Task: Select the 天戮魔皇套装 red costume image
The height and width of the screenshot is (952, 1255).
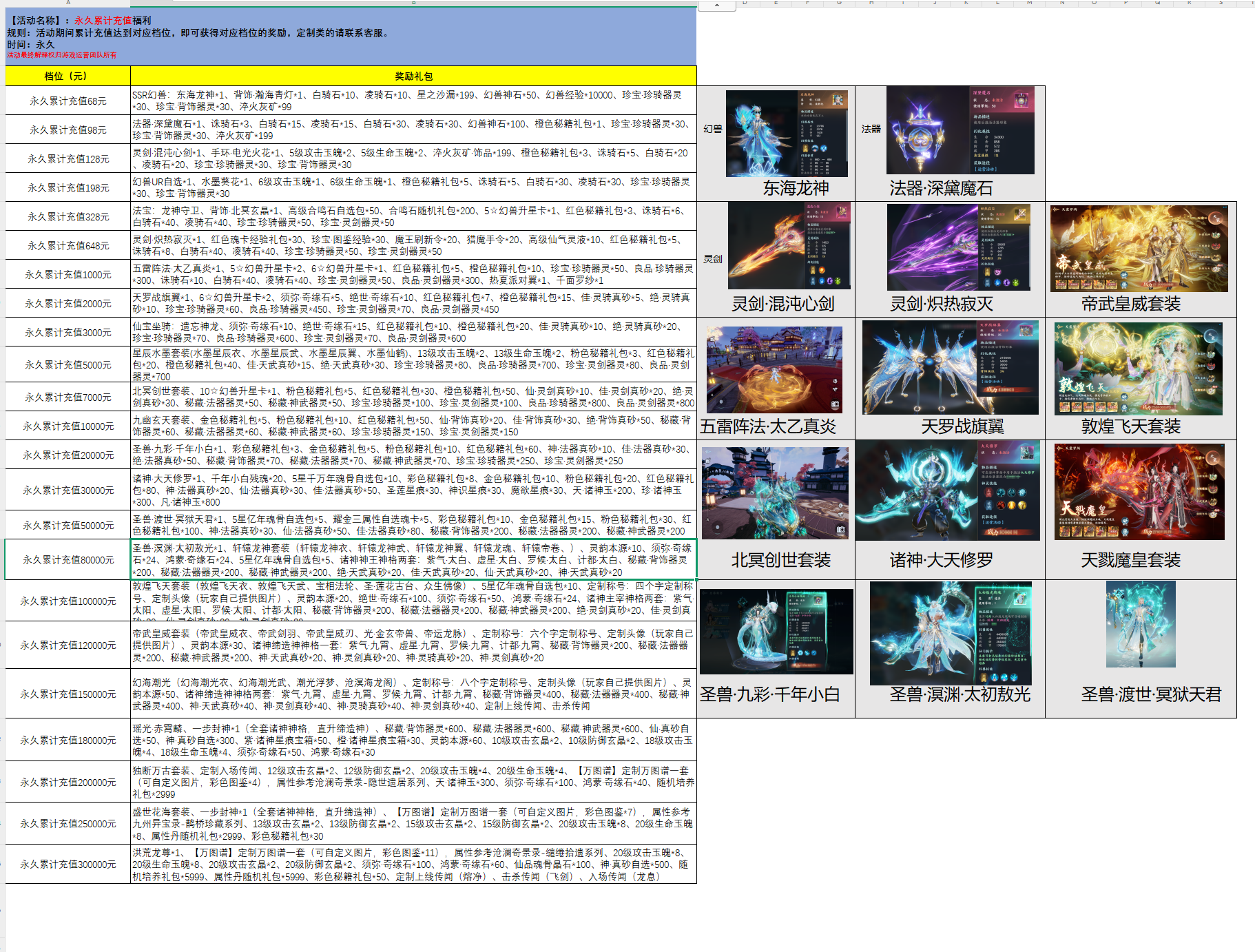Action: point(1139,491)
